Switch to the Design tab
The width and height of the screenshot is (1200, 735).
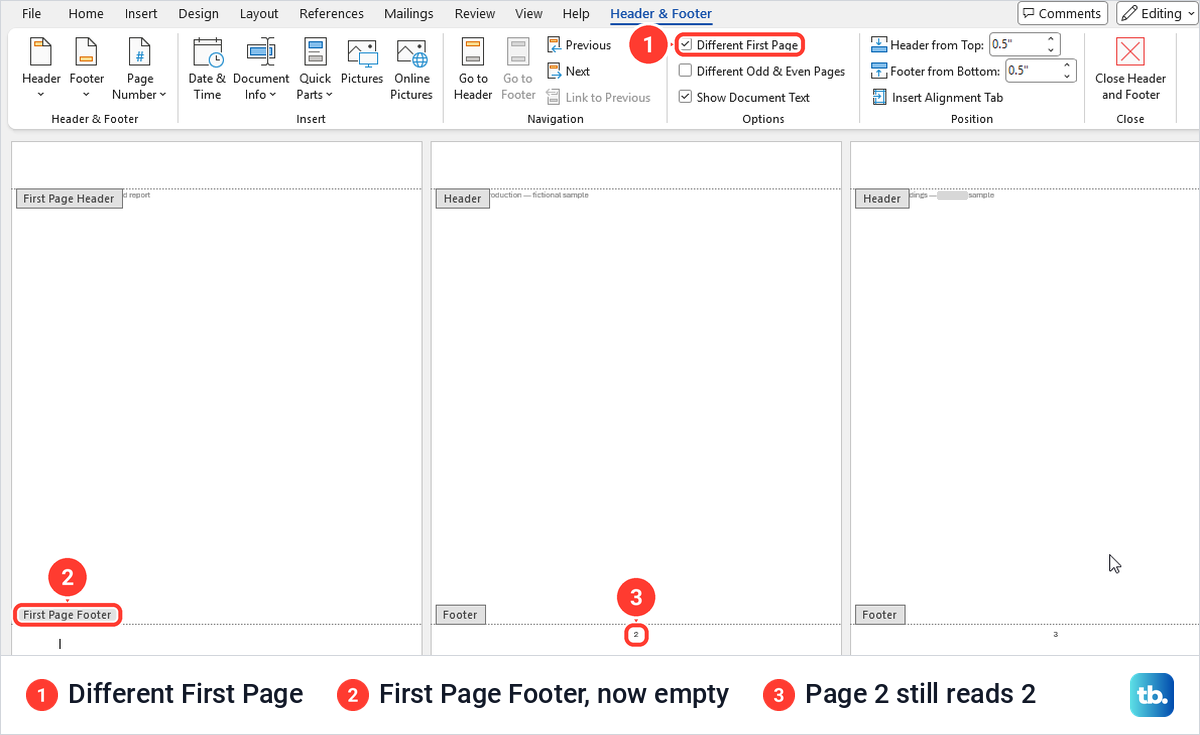pyautogui.click(x=198, y=13)
